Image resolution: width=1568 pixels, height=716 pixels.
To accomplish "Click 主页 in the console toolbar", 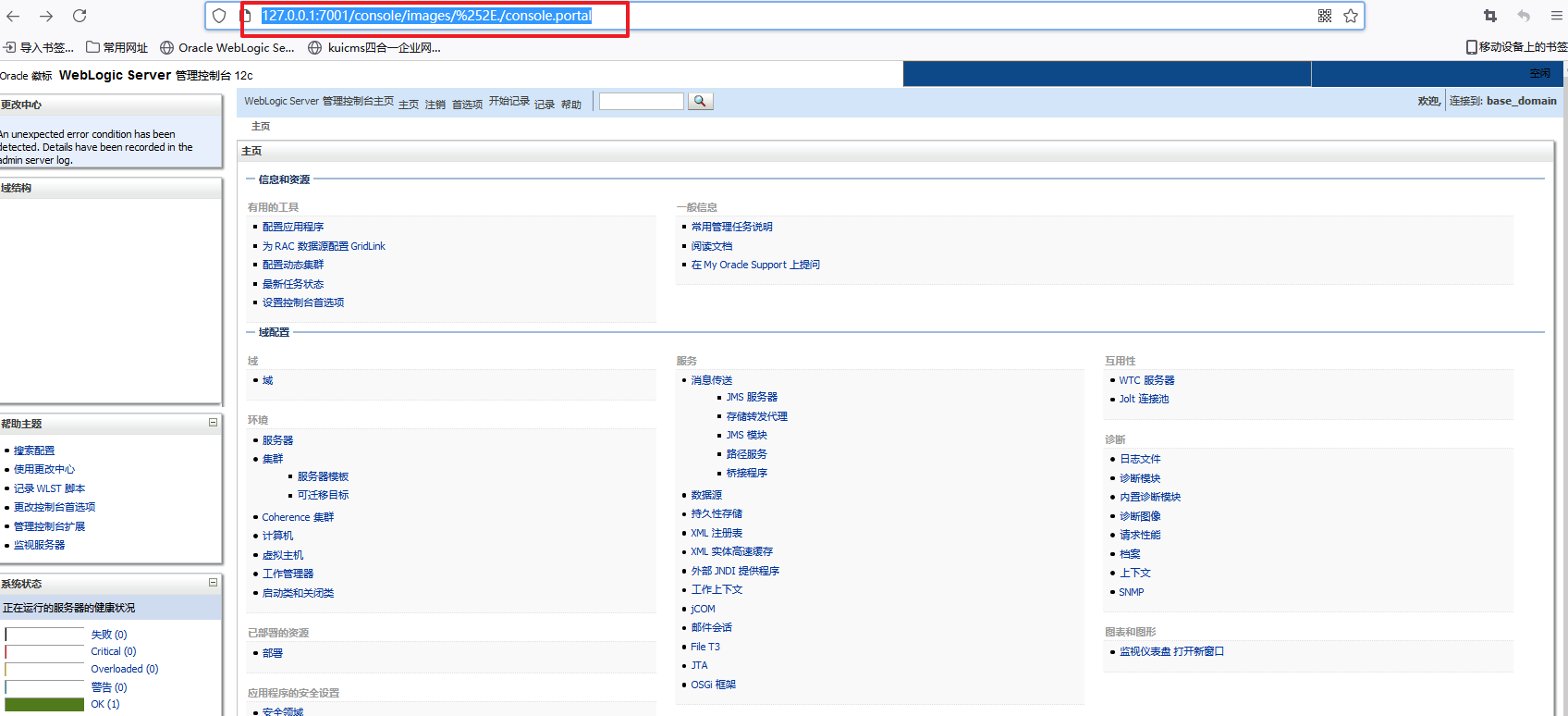I will point(409,105).
